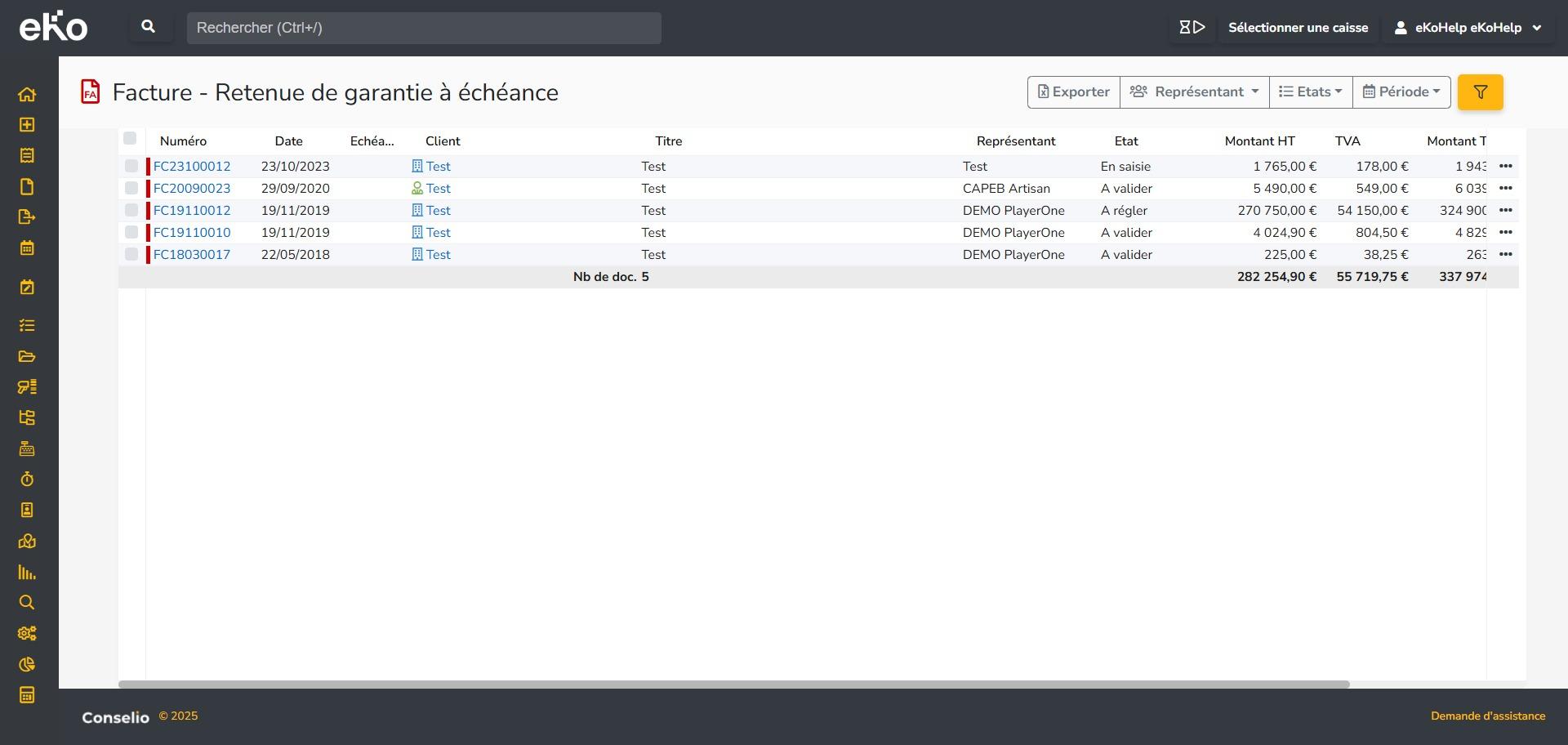Click the stopwatch icon in sidebar
1568x745 pixels.
pos(27,480)
